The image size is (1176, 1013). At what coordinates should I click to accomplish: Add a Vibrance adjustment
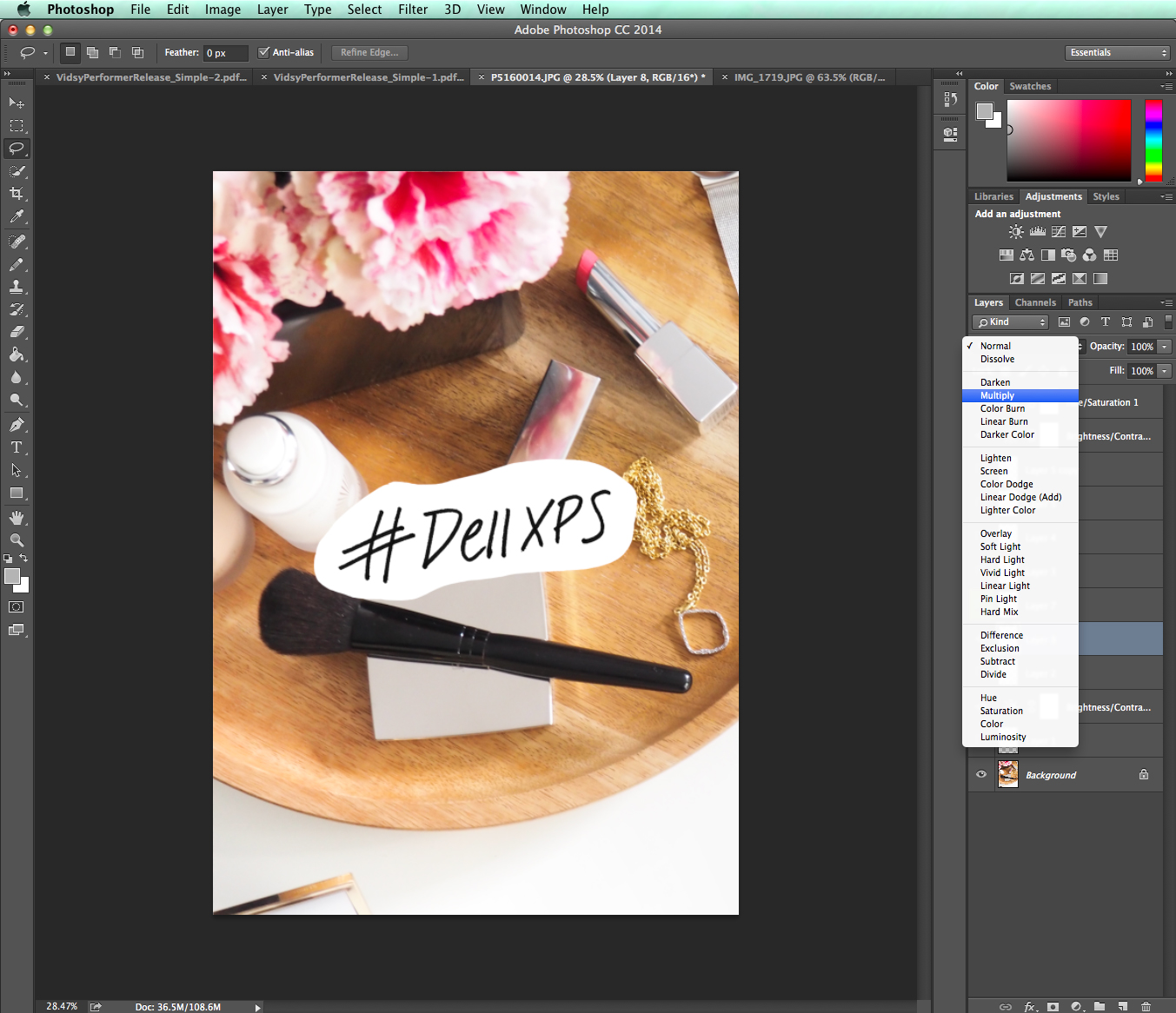(x=1101, y=232)
